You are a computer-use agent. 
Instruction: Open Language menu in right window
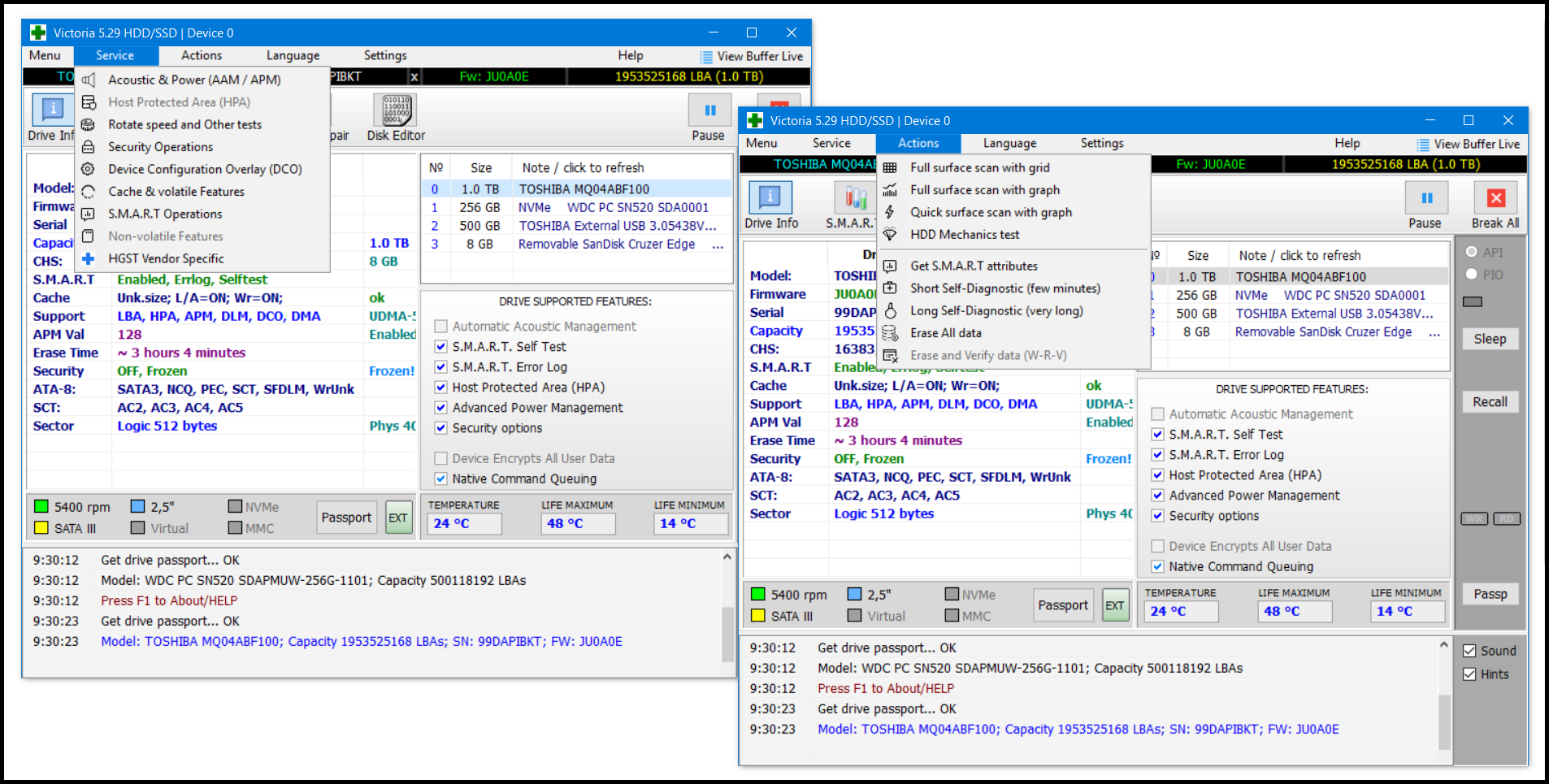(x=1009, y=143)
